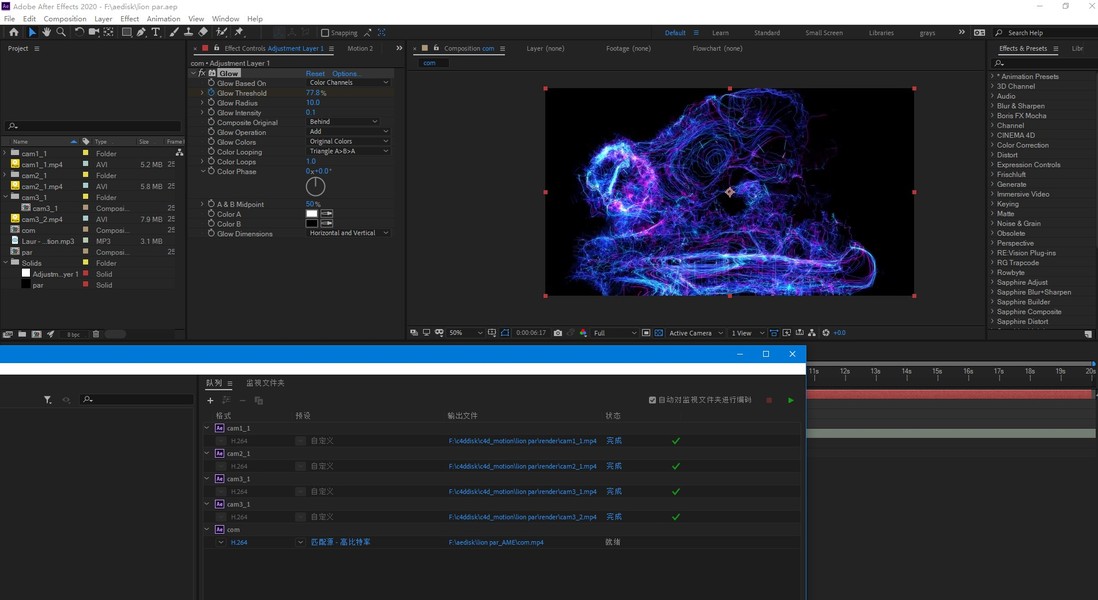The height and width of the screenshot is (600, 1098).
Task: Open the Glow Colors dropdown
Action: 349,141
